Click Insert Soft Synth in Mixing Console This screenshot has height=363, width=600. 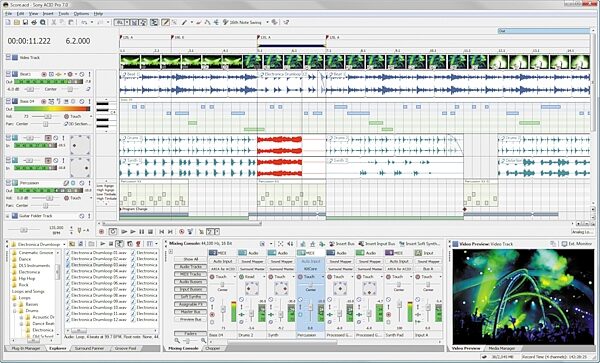419,244
